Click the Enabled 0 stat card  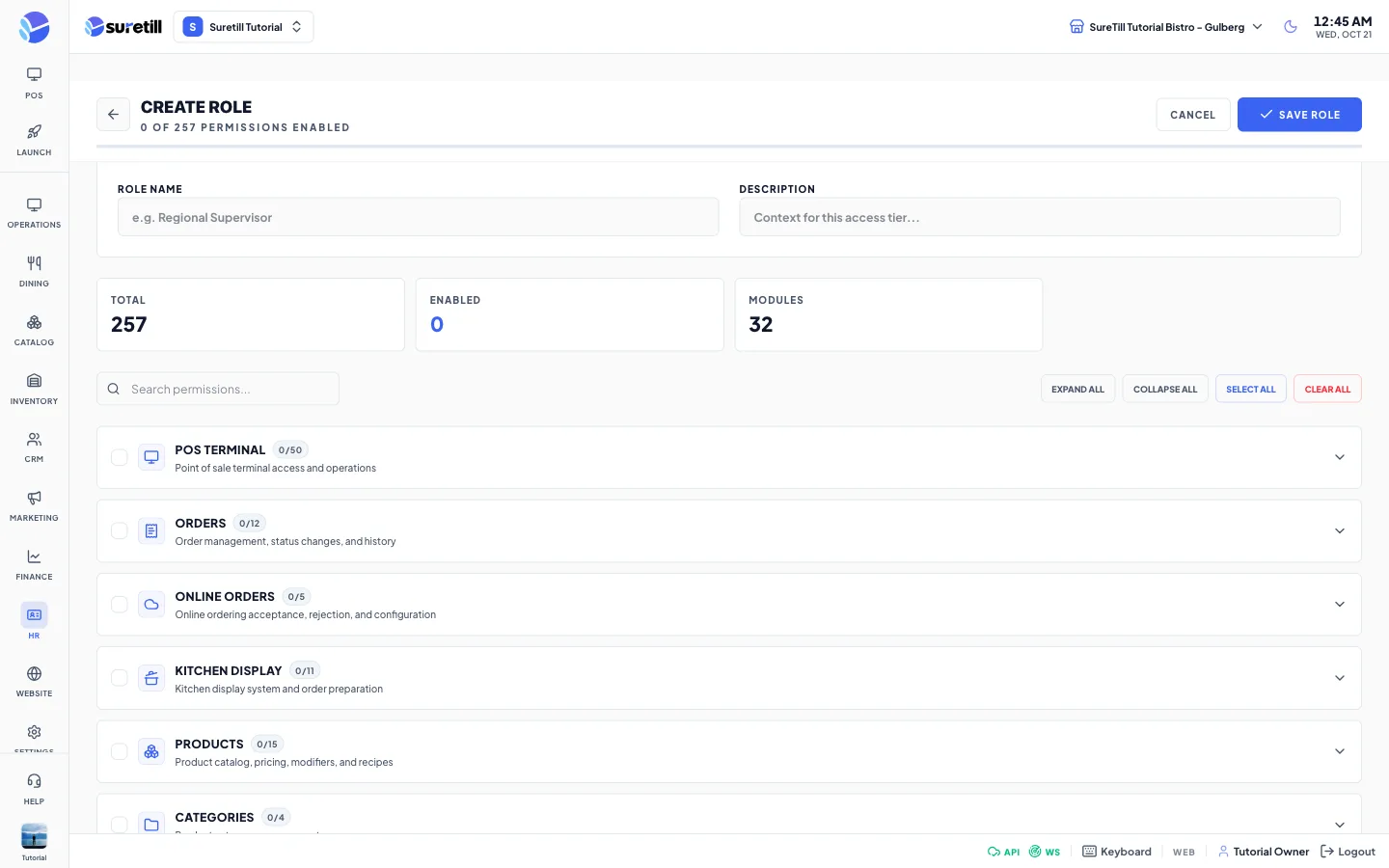(x=569, y=314)
